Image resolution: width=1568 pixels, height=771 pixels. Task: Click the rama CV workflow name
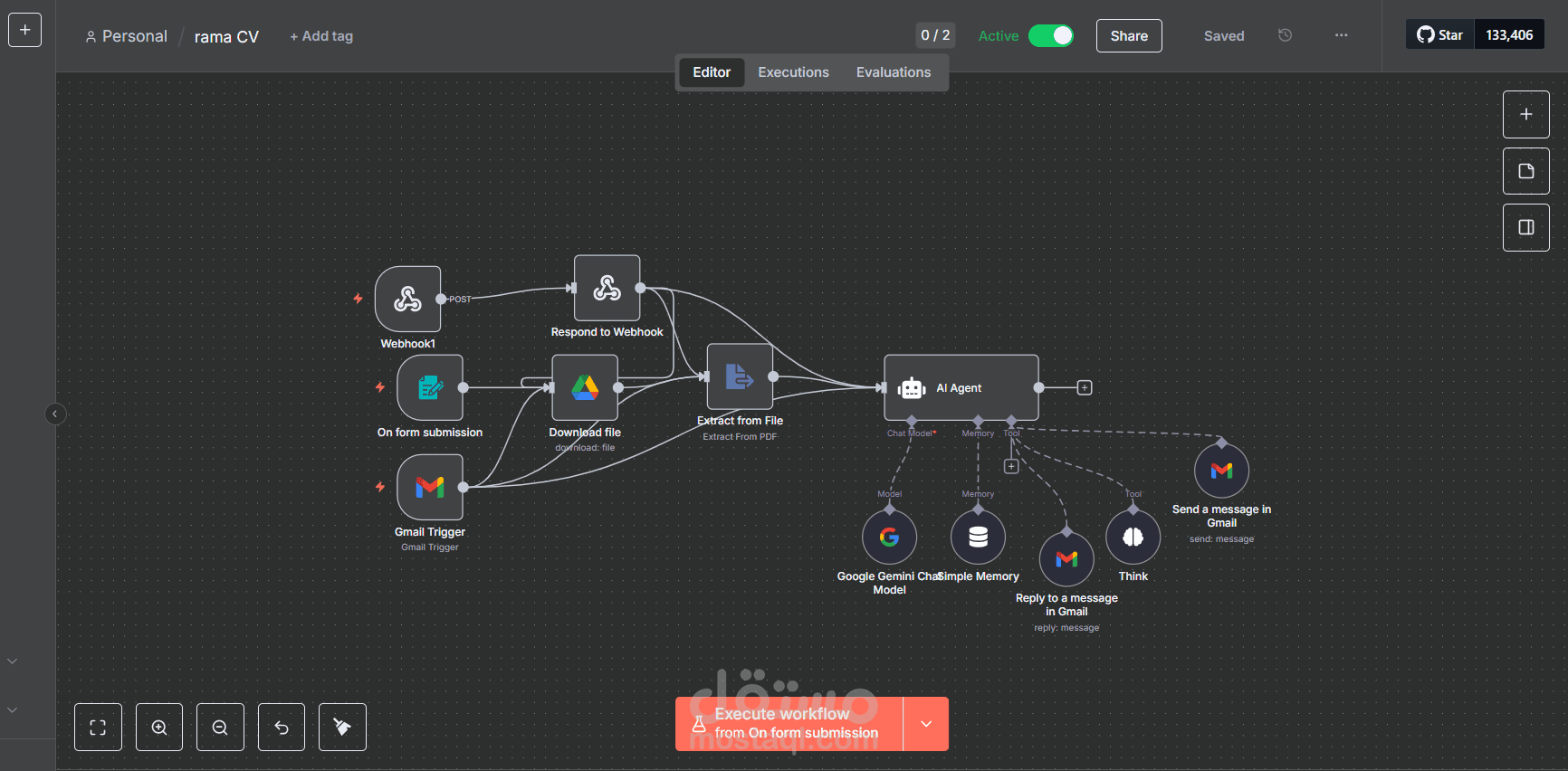click(226, 37)
